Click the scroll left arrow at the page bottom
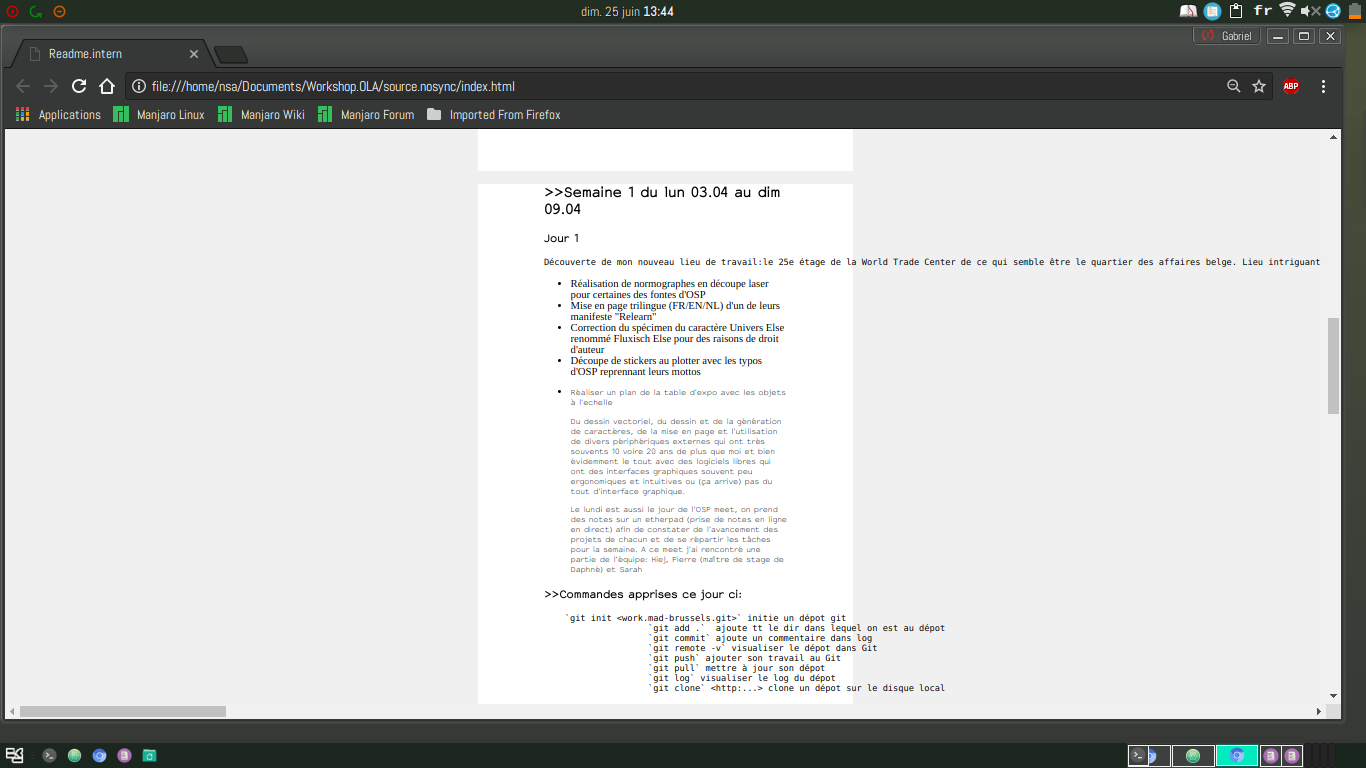This screenshot has width=1366, height=768. [12, 711]
